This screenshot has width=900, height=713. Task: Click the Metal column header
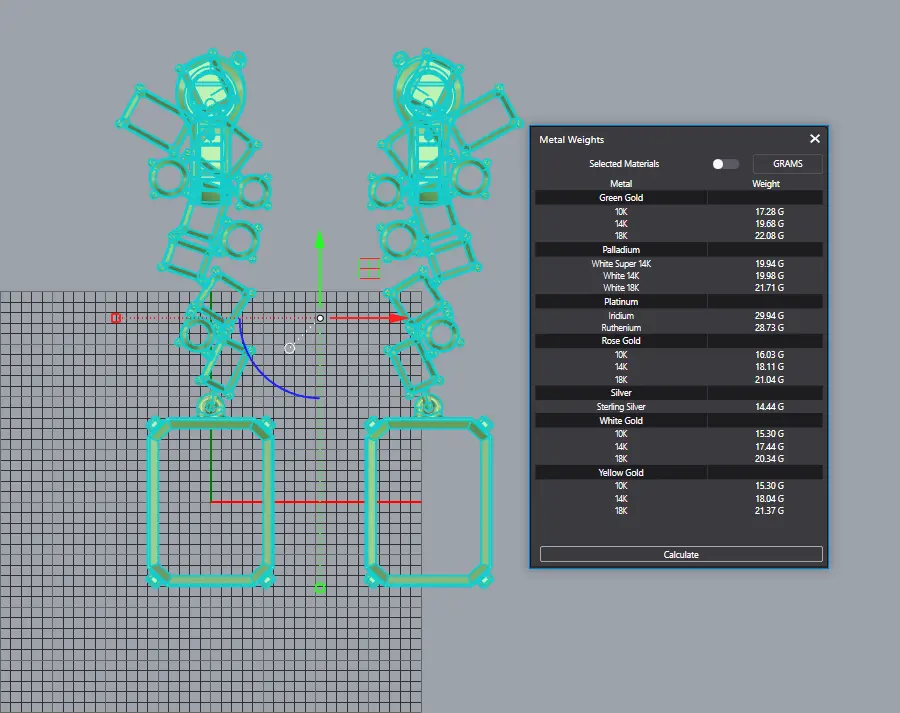[621, 184]
